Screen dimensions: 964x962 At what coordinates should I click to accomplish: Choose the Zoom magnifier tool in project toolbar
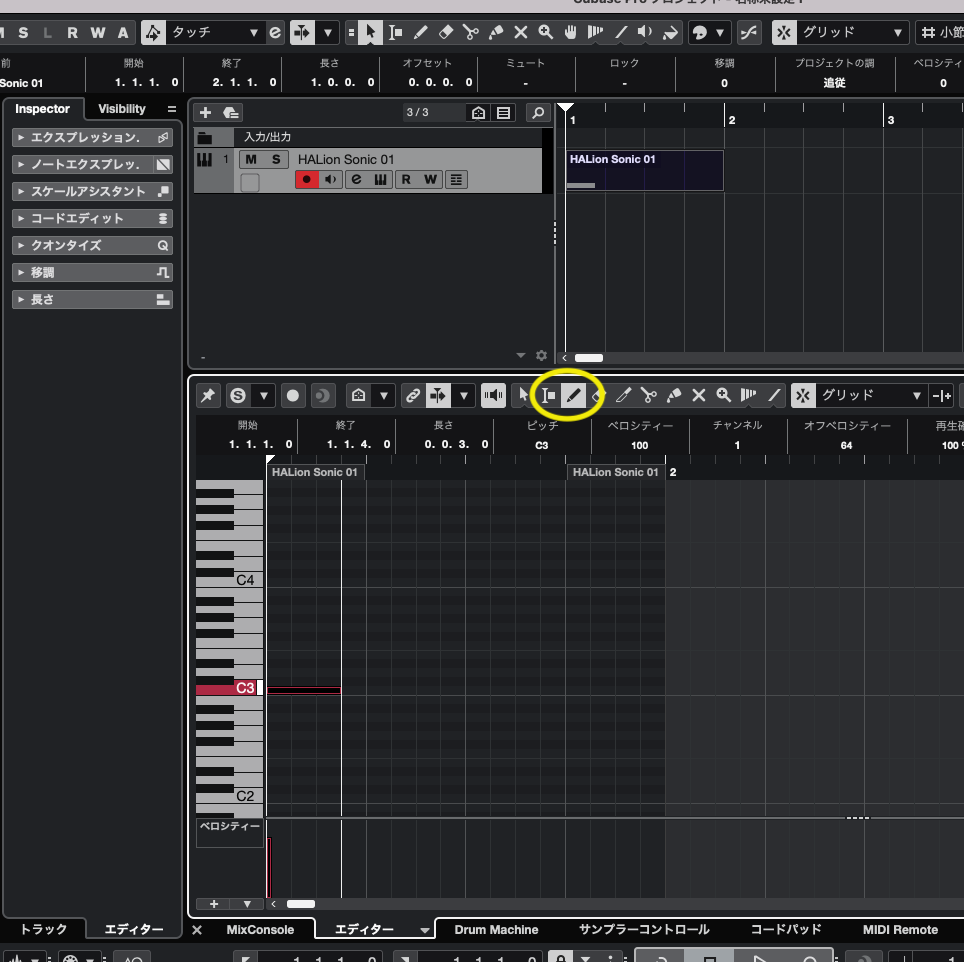tap(546, 32)
